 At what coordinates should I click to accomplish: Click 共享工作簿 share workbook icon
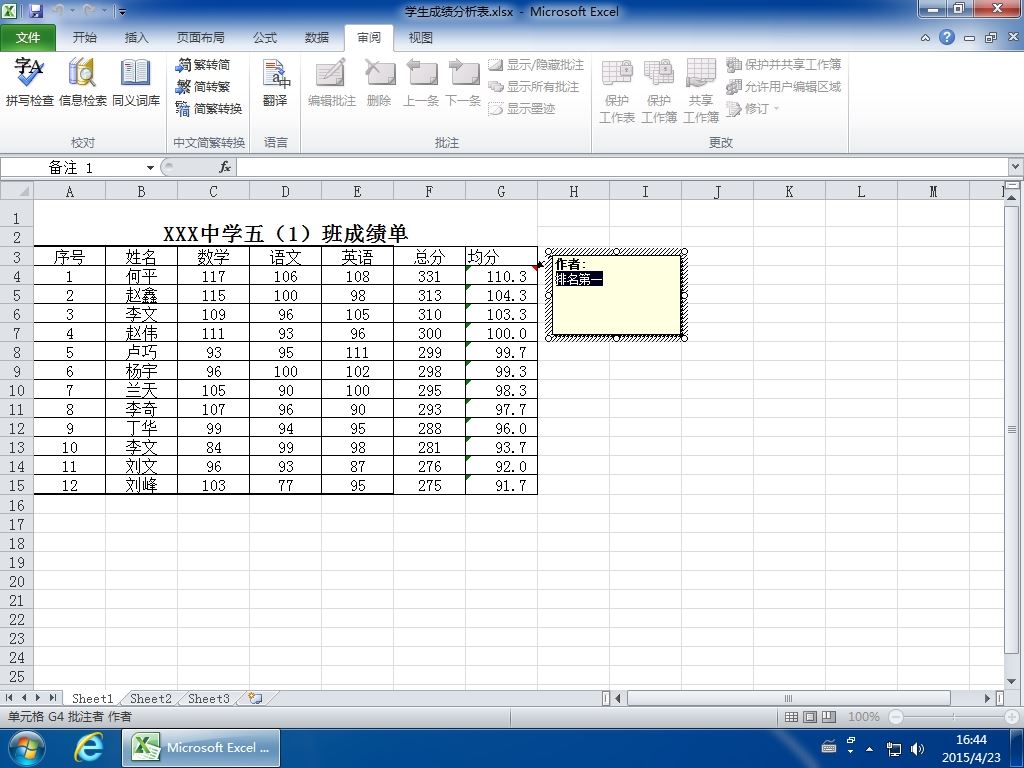coord(701,90)
